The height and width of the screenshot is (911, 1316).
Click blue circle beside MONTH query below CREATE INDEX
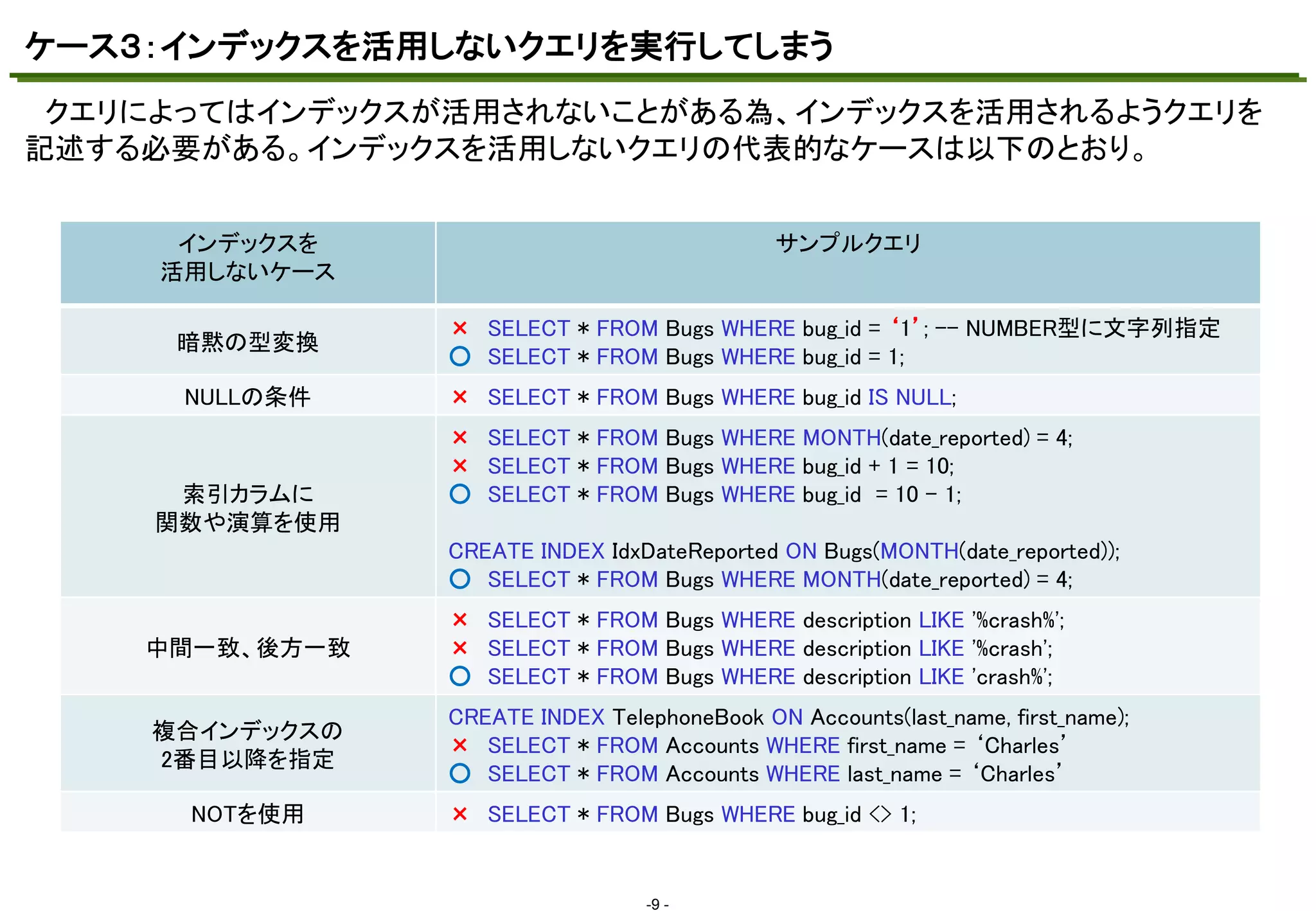(x=459, y=579)
